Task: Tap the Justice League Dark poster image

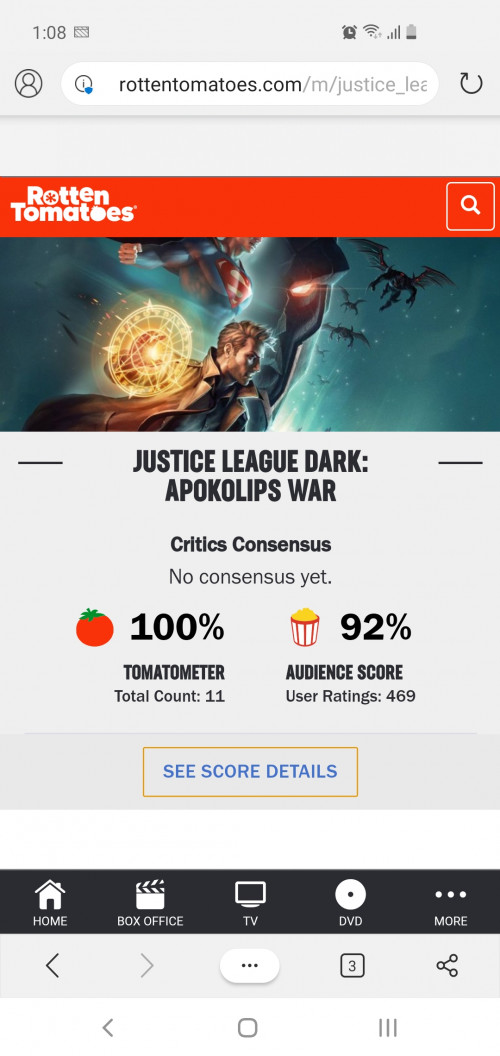Action: (x=250, y=334)
